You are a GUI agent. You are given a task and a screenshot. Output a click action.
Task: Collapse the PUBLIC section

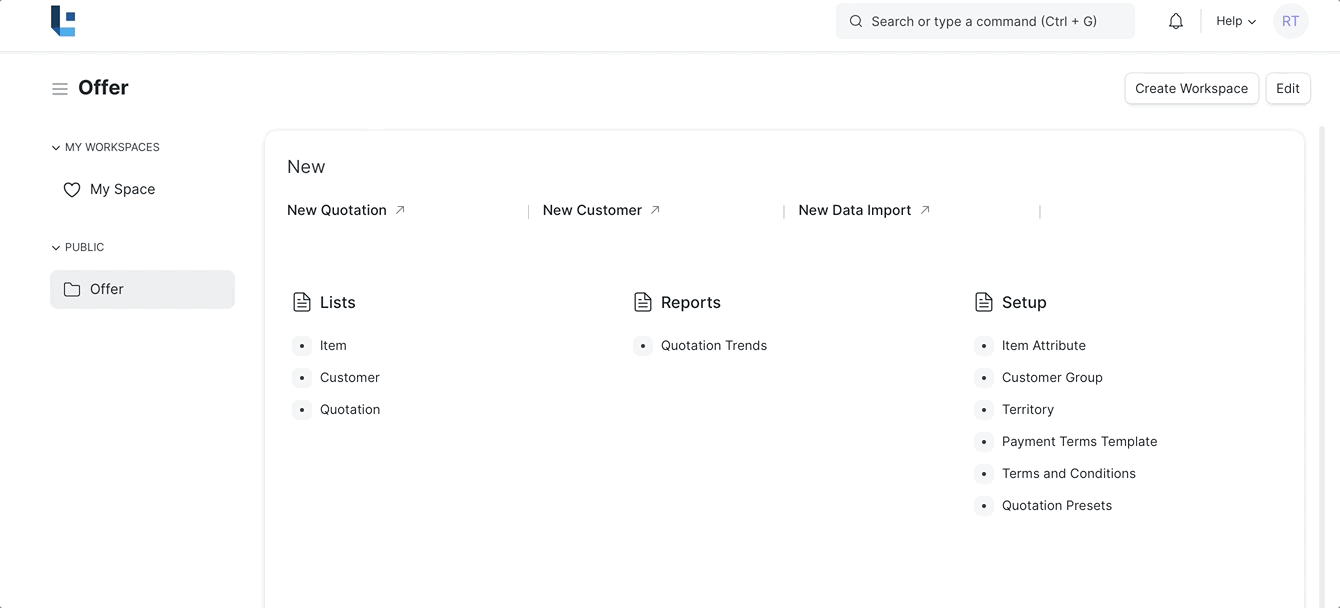56,248
